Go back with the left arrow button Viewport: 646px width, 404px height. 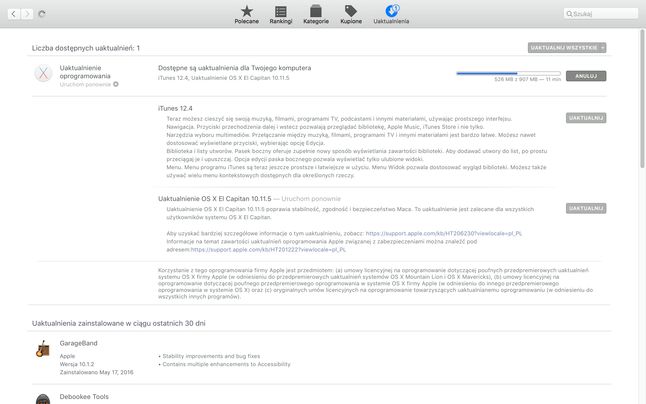[14, 14]
